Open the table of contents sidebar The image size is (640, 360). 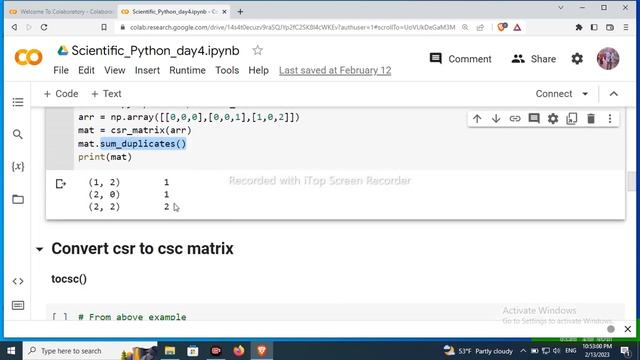click(x=18, y=102)
